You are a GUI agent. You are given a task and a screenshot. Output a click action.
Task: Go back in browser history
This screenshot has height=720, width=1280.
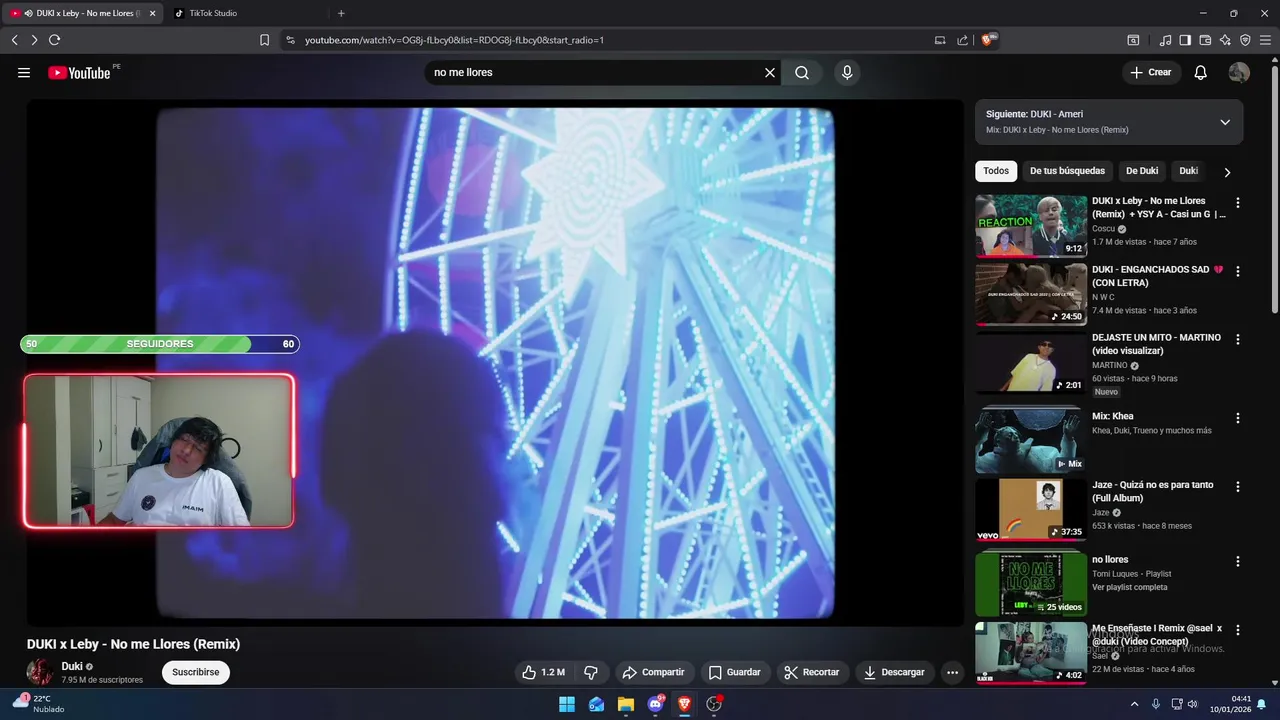point(14,40)
